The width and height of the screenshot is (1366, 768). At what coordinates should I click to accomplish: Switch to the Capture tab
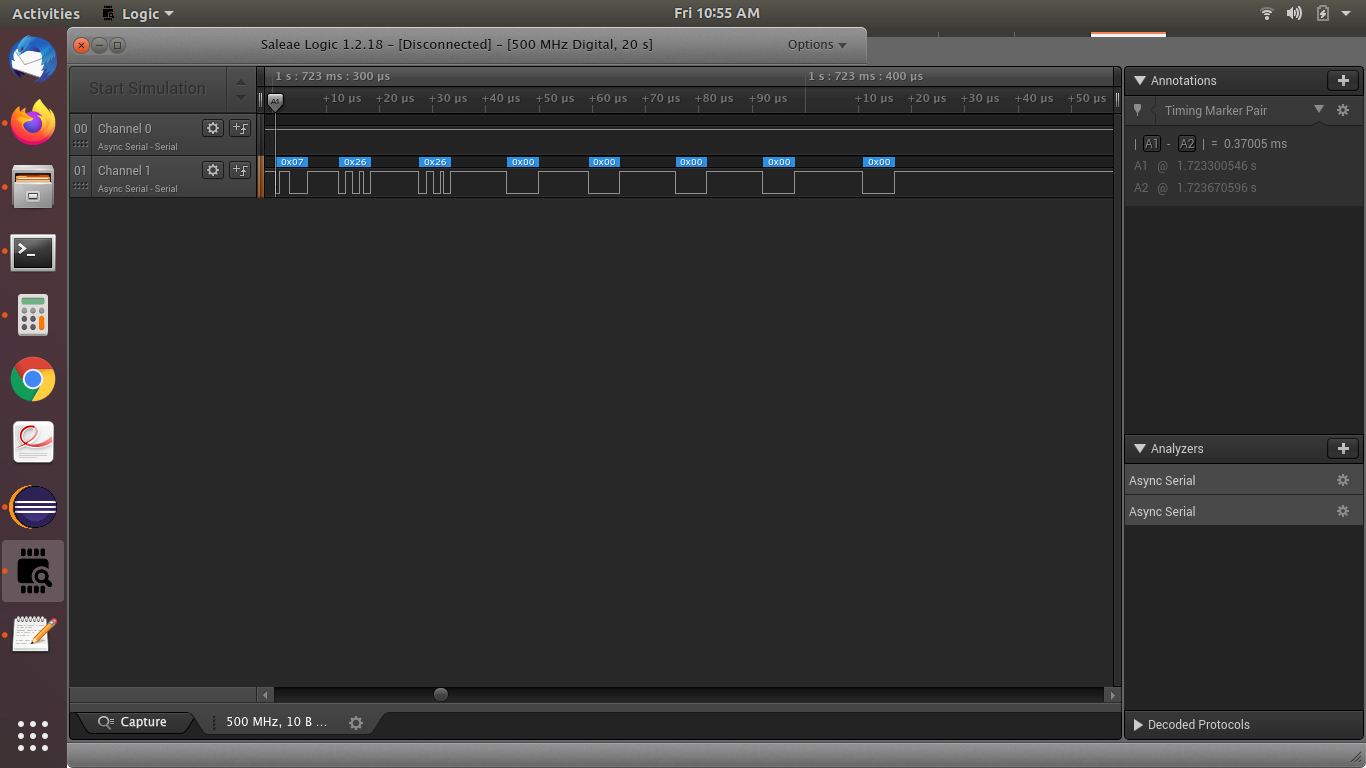133,722
